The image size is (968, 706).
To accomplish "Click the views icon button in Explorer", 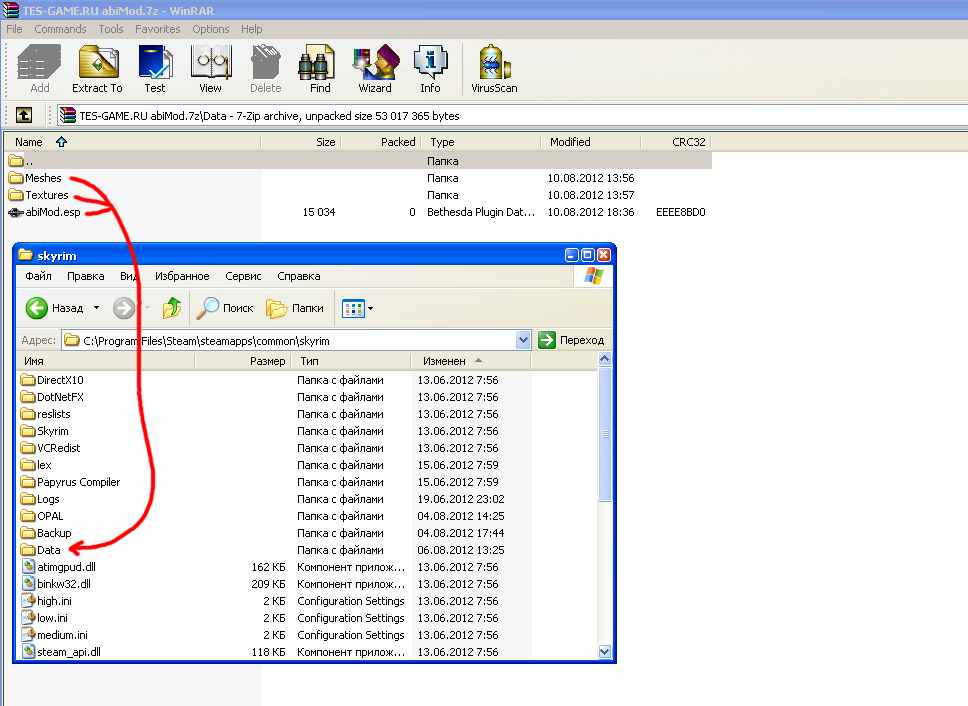I will 353,308.
